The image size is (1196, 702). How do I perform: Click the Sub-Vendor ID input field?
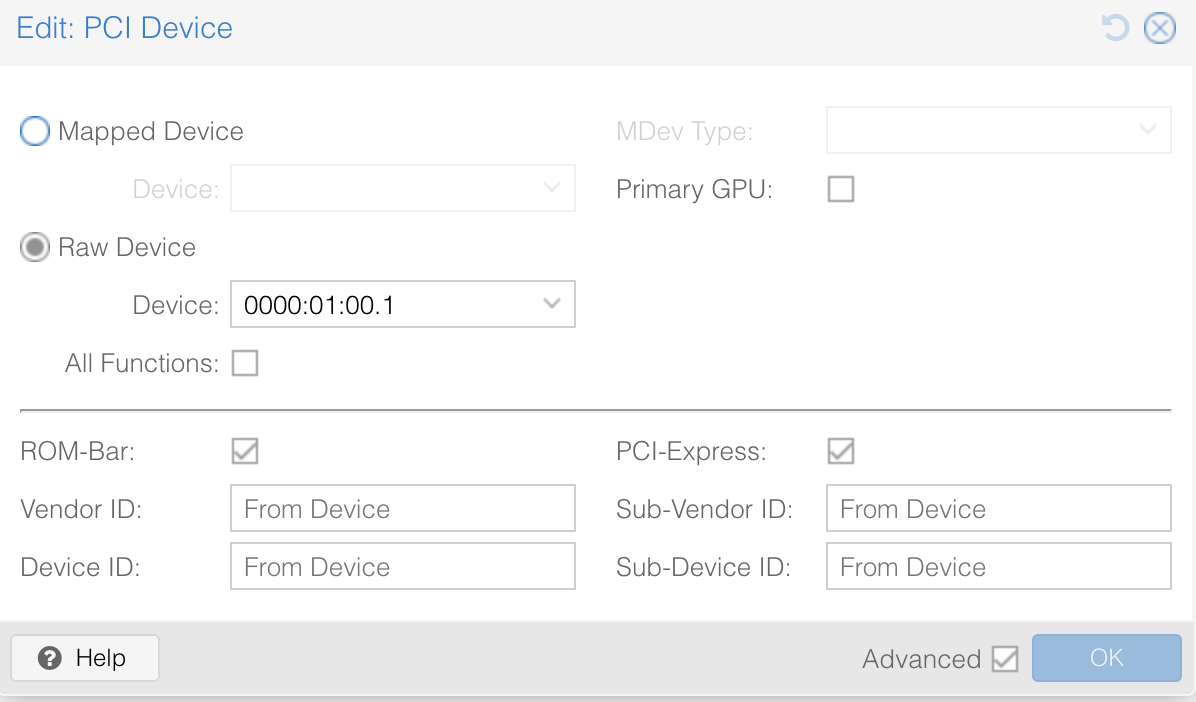click(x=998, y=509)
